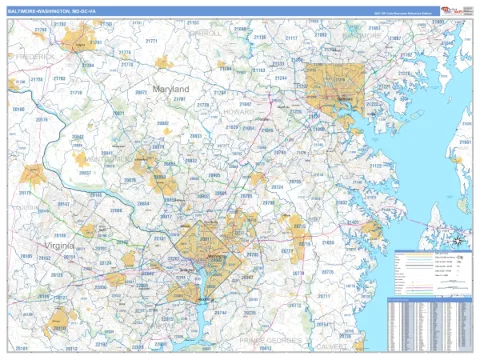
Task: Click the 'Virginia' state label
Action: [60, 246]
